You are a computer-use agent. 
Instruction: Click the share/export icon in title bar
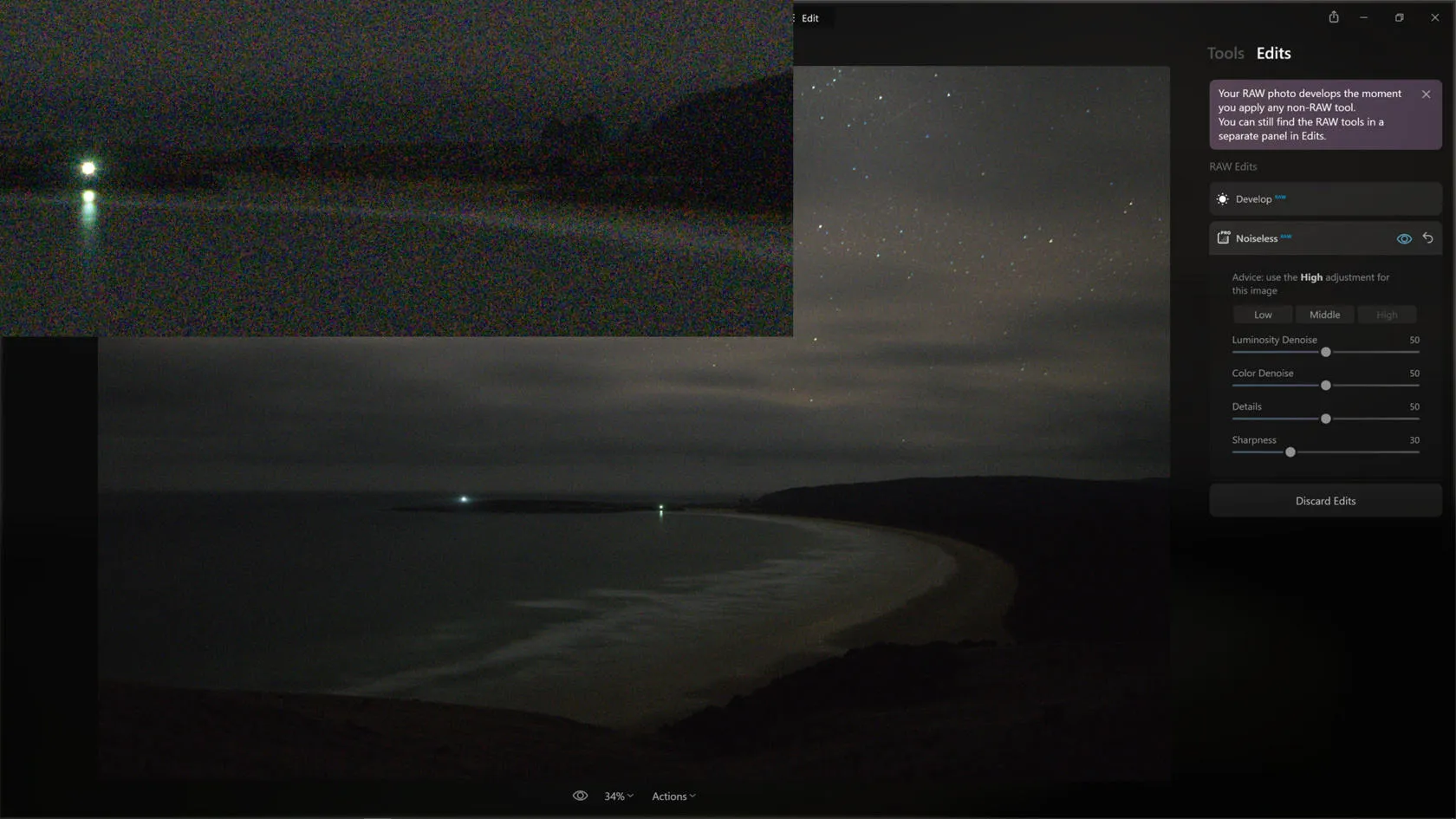tap(1334, 17)
